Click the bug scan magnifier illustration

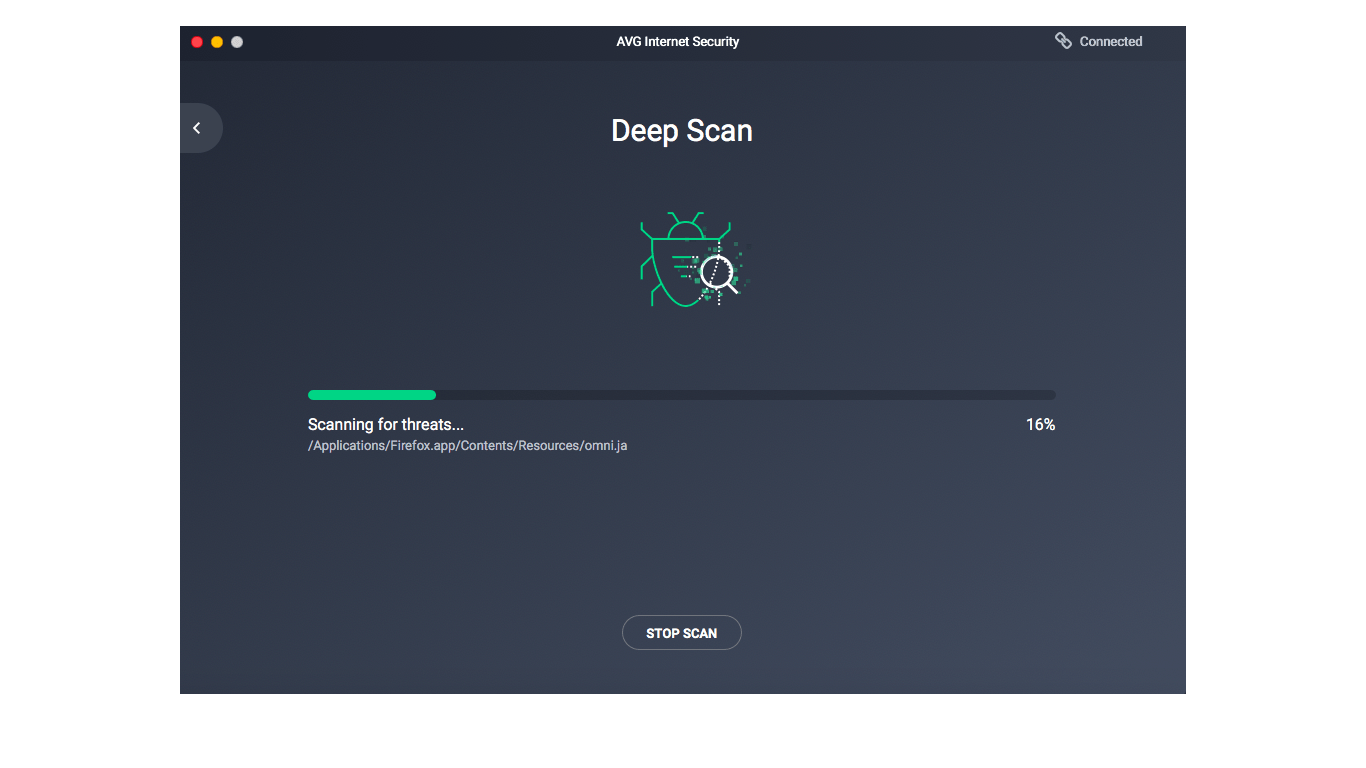(693, 260)
